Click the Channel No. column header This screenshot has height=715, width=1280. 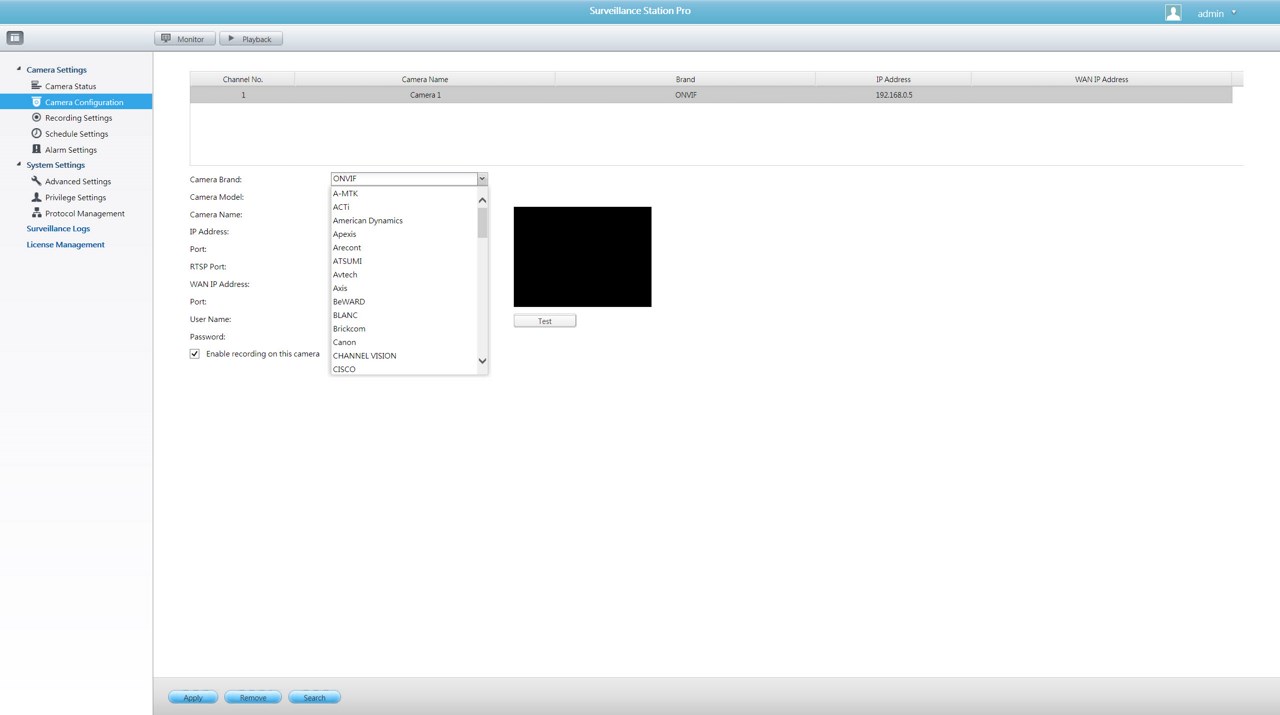pyautogui.click(x=243, y=79)
